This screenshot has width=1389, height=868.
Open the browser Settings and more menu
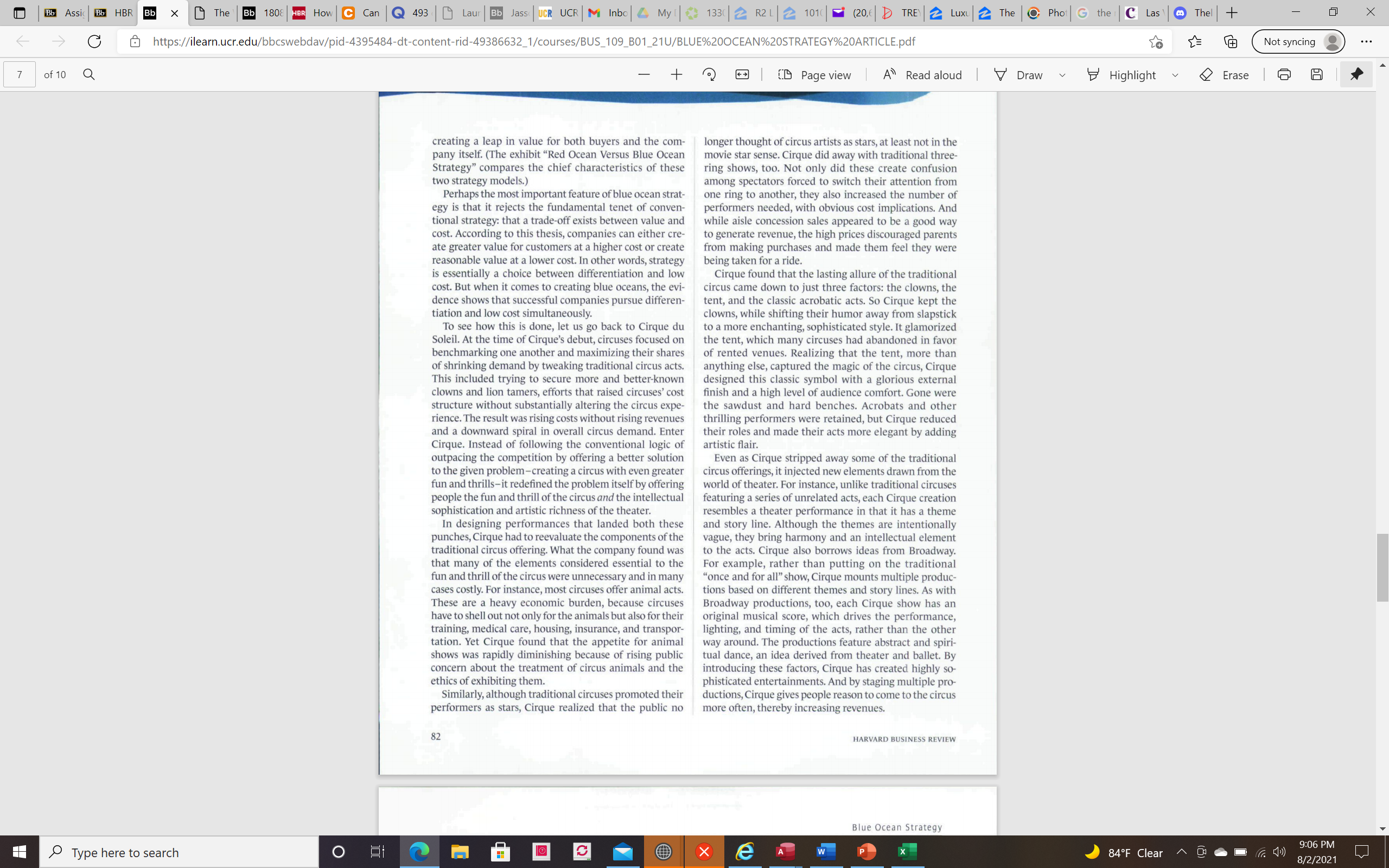click(1367, 41)
